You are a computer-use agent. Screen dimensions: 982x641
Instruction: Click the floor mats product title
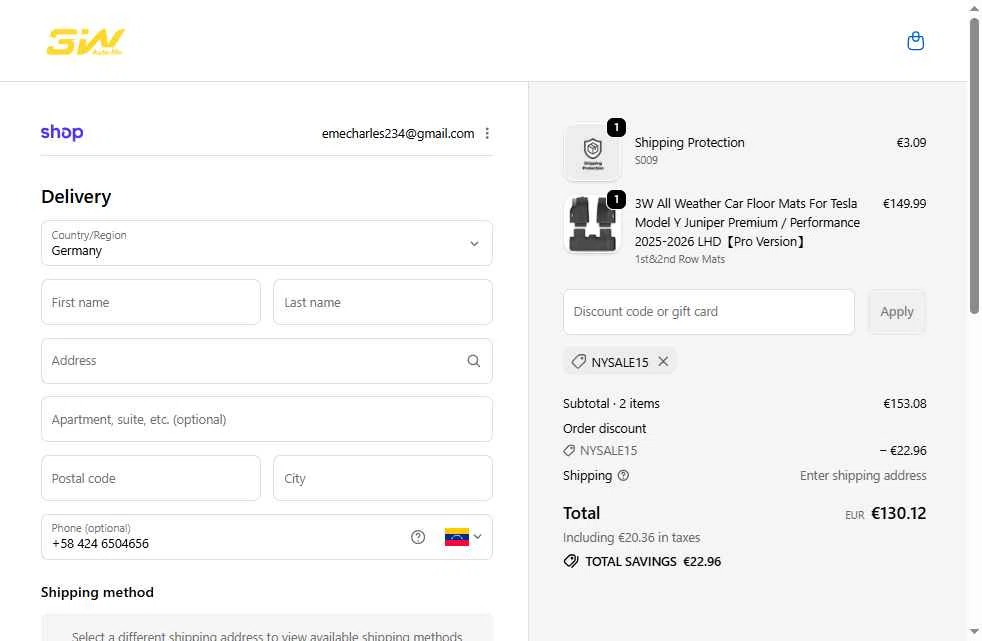747,222
